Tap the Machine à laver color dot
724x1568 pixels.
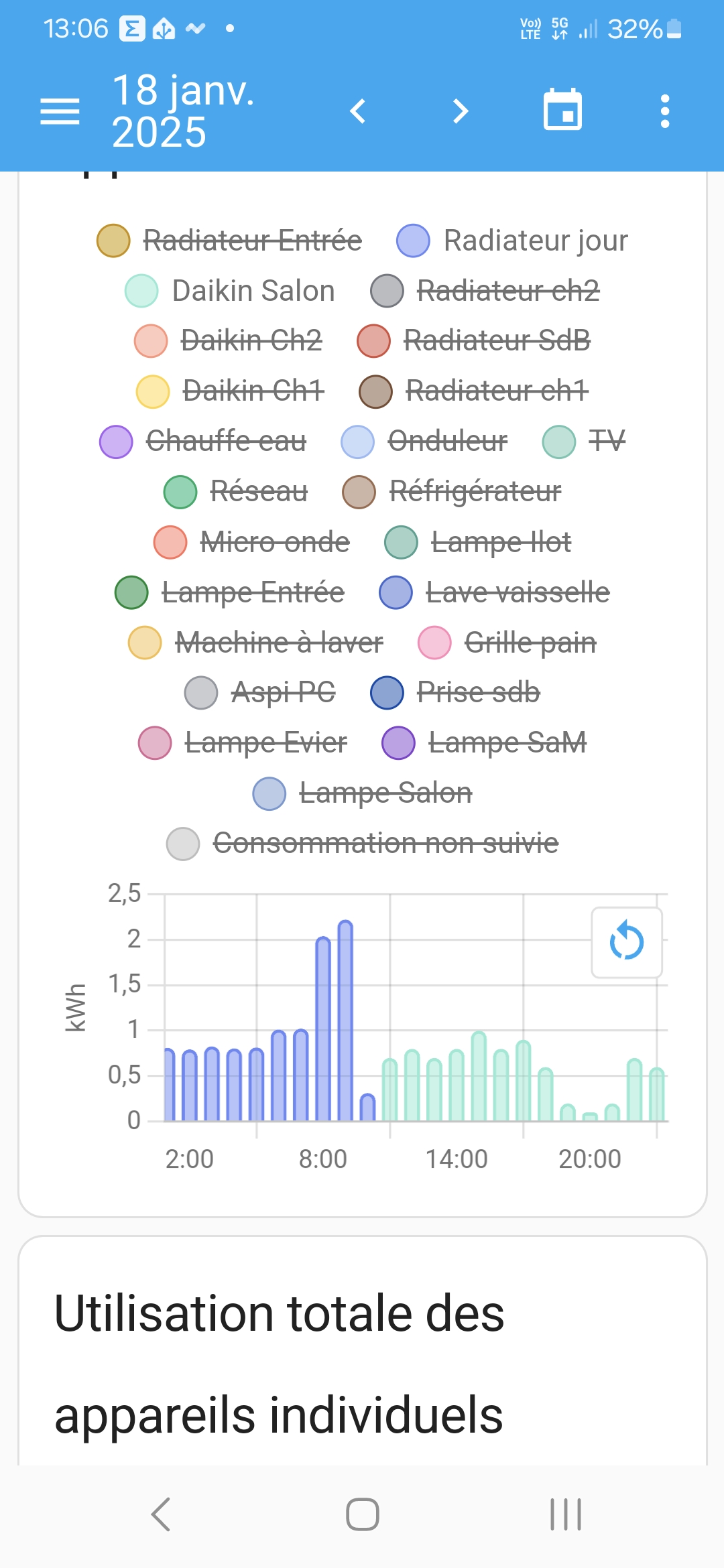pyautogui.click(x=145, y=643)
